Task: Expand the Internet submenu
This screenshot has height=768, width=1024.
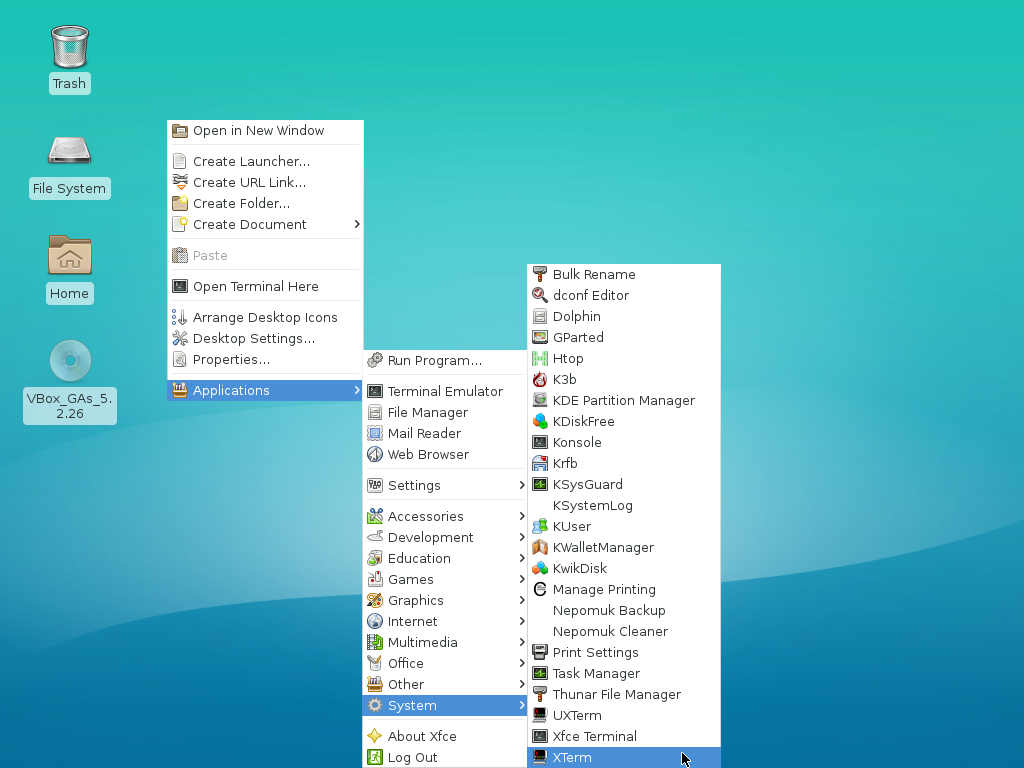Action: click(x=445, y=621)
